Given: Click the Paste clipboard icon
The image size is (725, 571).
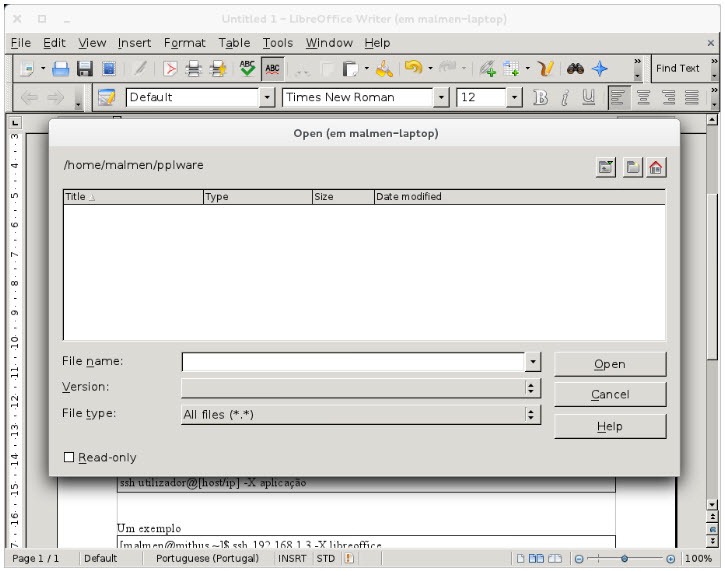Looking at the screenshot, I should pyautogui.click(x=350, y=69).
